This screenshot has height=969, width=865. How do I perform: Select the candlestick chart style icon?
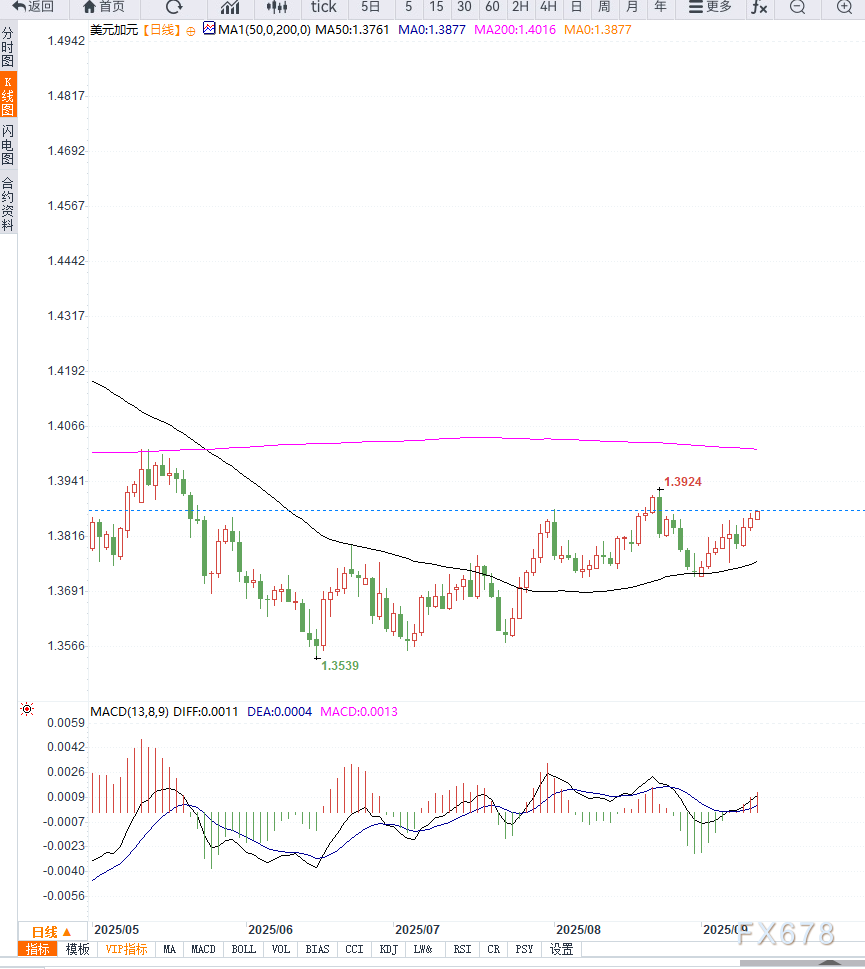pyautogui.click(x=276, y=7)
